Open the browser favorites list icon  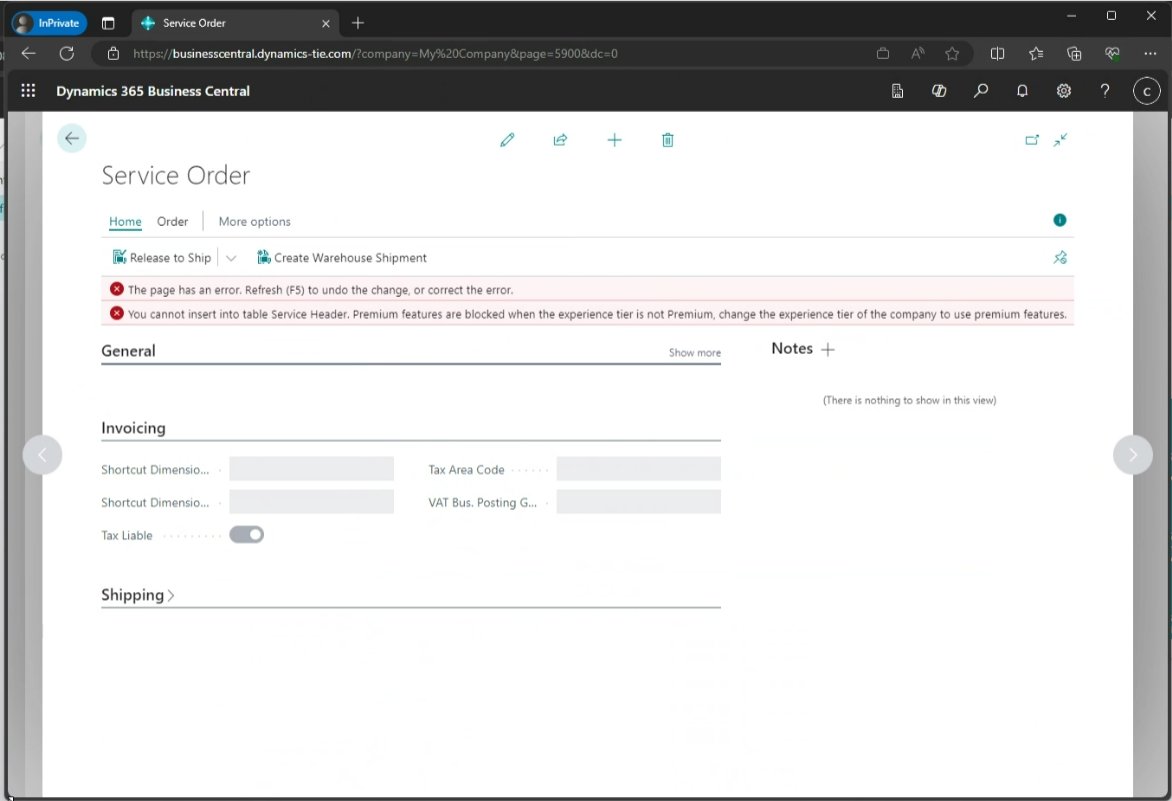(x=1036, y=53)
